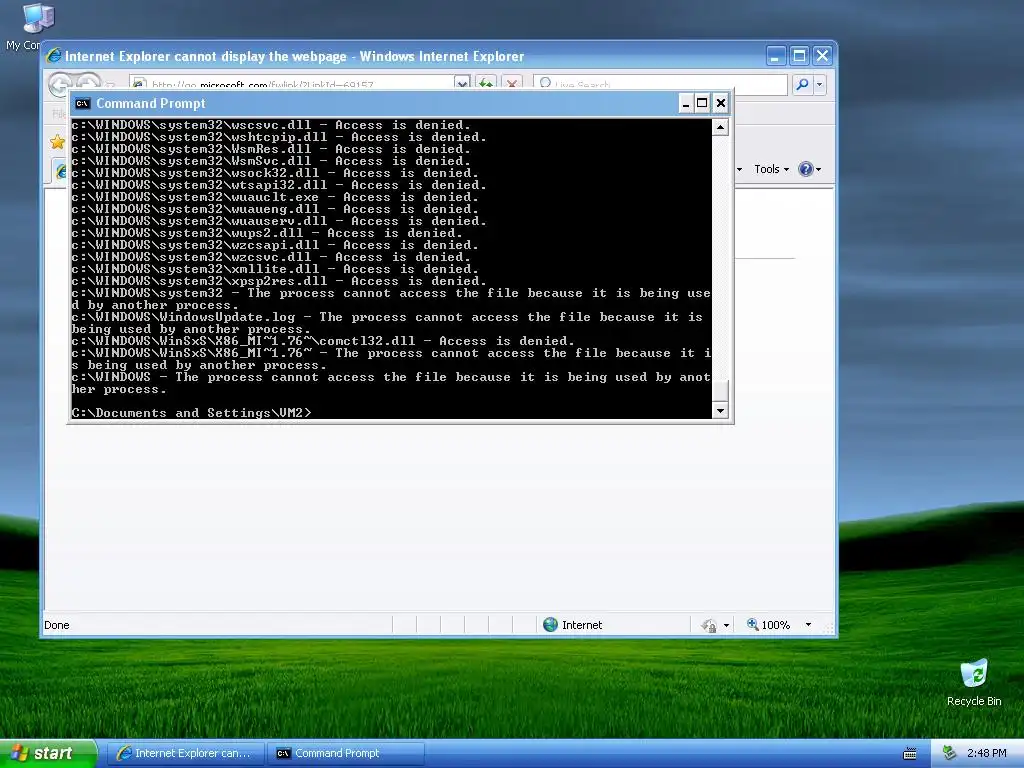Open search options dropdown beside magnifier
1024x768 pixels.
tap(820, 84)
